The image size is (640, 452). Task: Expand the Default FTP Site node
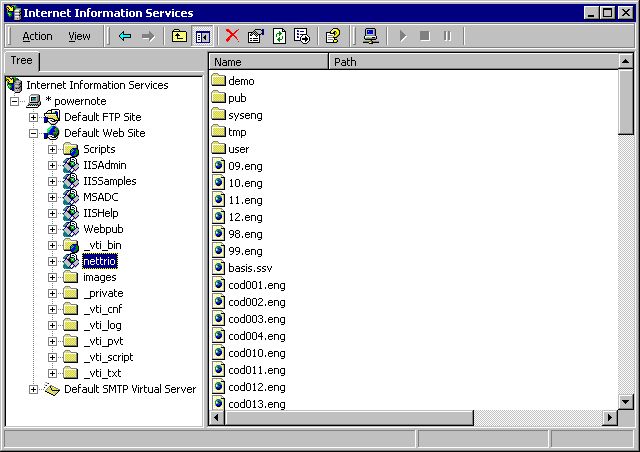tap(34, 117)
